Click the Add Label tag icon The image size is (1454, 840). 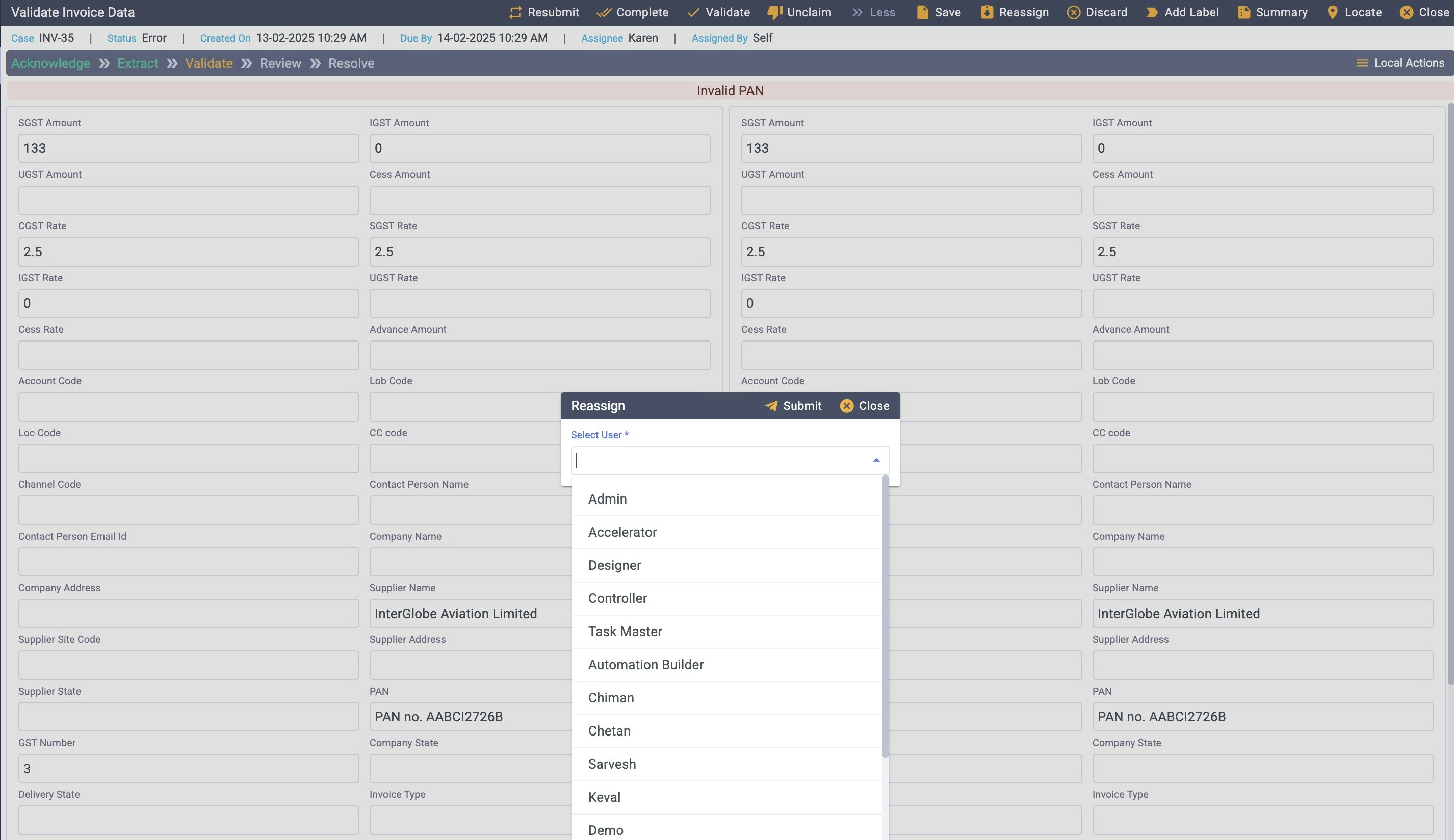click(1152, 12)
